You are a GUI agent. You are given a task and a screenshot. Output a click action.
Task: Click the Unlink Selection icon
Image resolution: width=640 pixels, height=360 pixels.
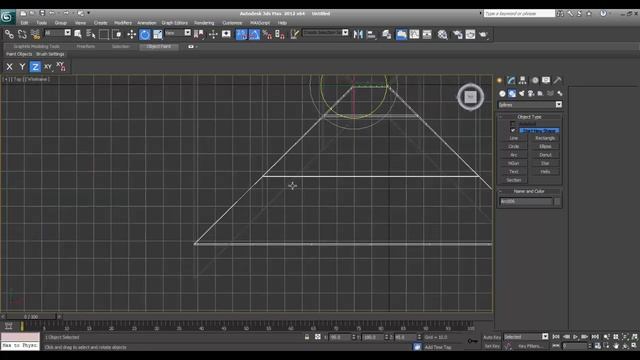pos(22,34)
